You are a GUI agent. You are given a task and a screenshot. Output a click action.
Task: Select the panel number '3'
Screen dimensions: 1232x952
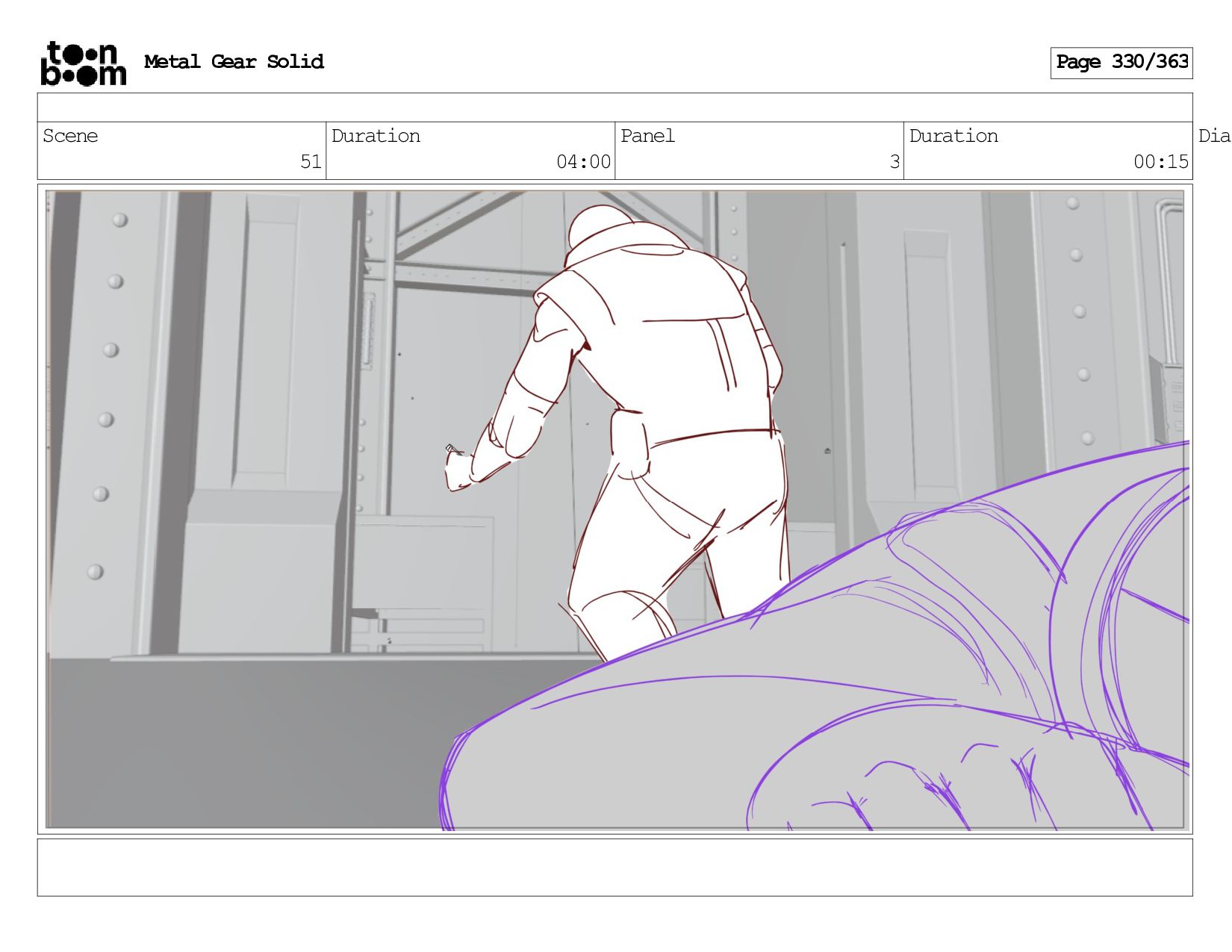[x=895, y=162]
